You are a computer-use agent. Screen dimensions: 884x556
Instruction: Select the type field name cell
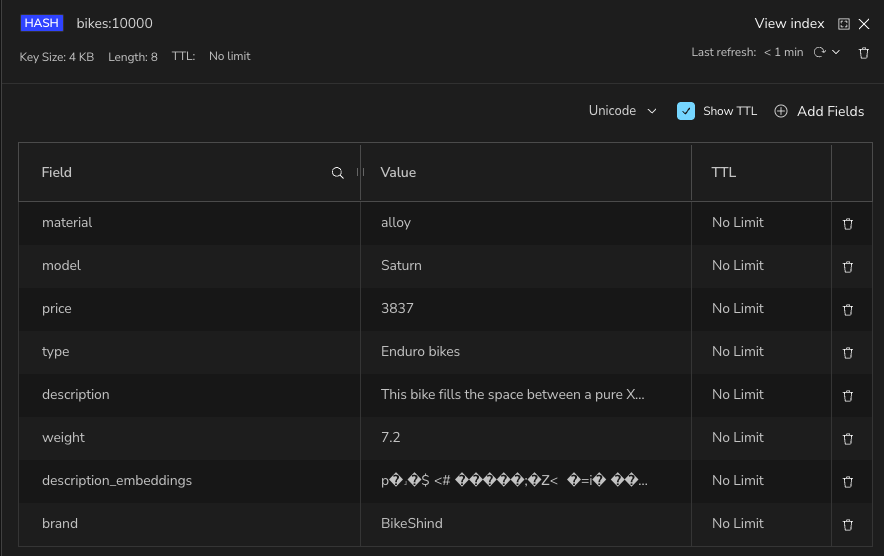[x=55, y=351]
